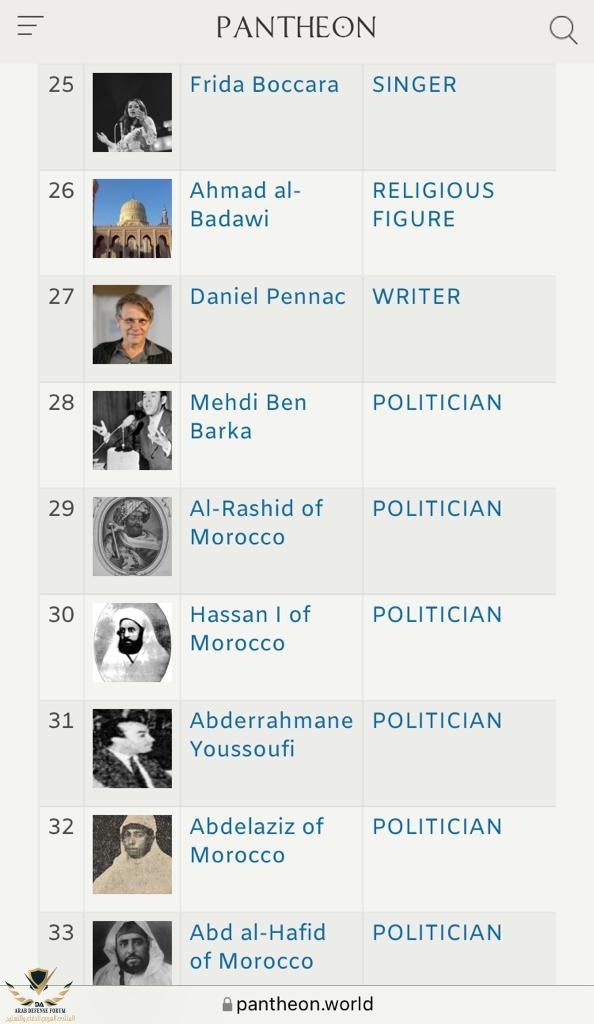Image resolution: width=594 pixels, height=1024 pixels.
Task: Click the PANTHEON logo
Action: click(296, 27)
